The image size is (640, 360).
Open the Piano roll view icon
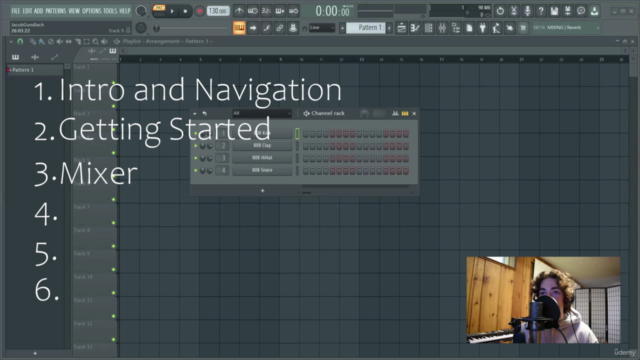pos(415,28)
